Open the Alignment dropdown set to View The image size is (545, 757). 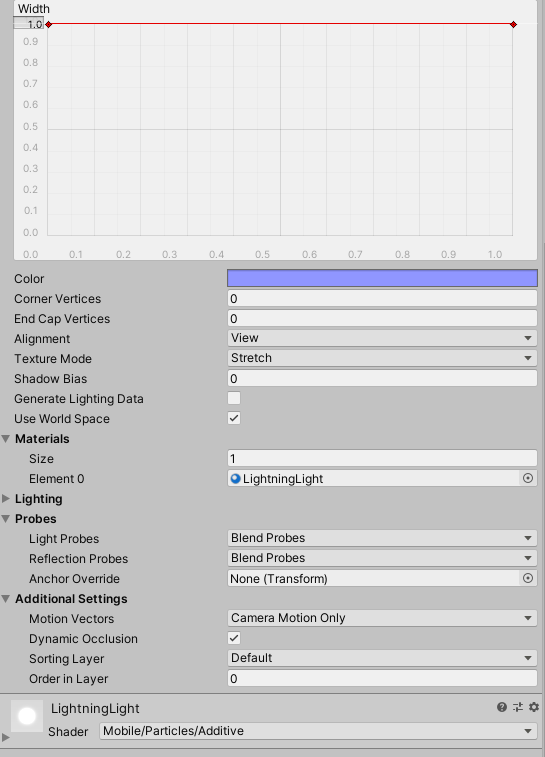(382, 338)
